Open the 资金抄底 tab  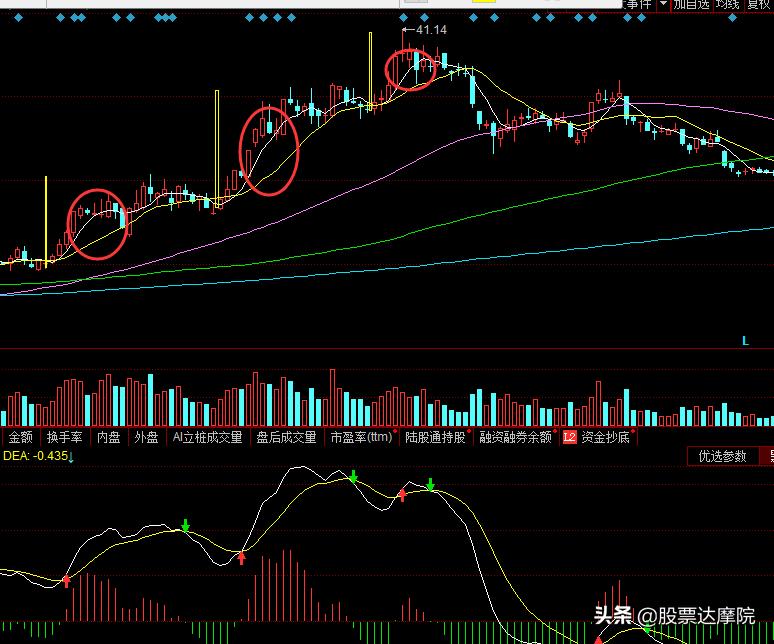click(x=605, y=437)
